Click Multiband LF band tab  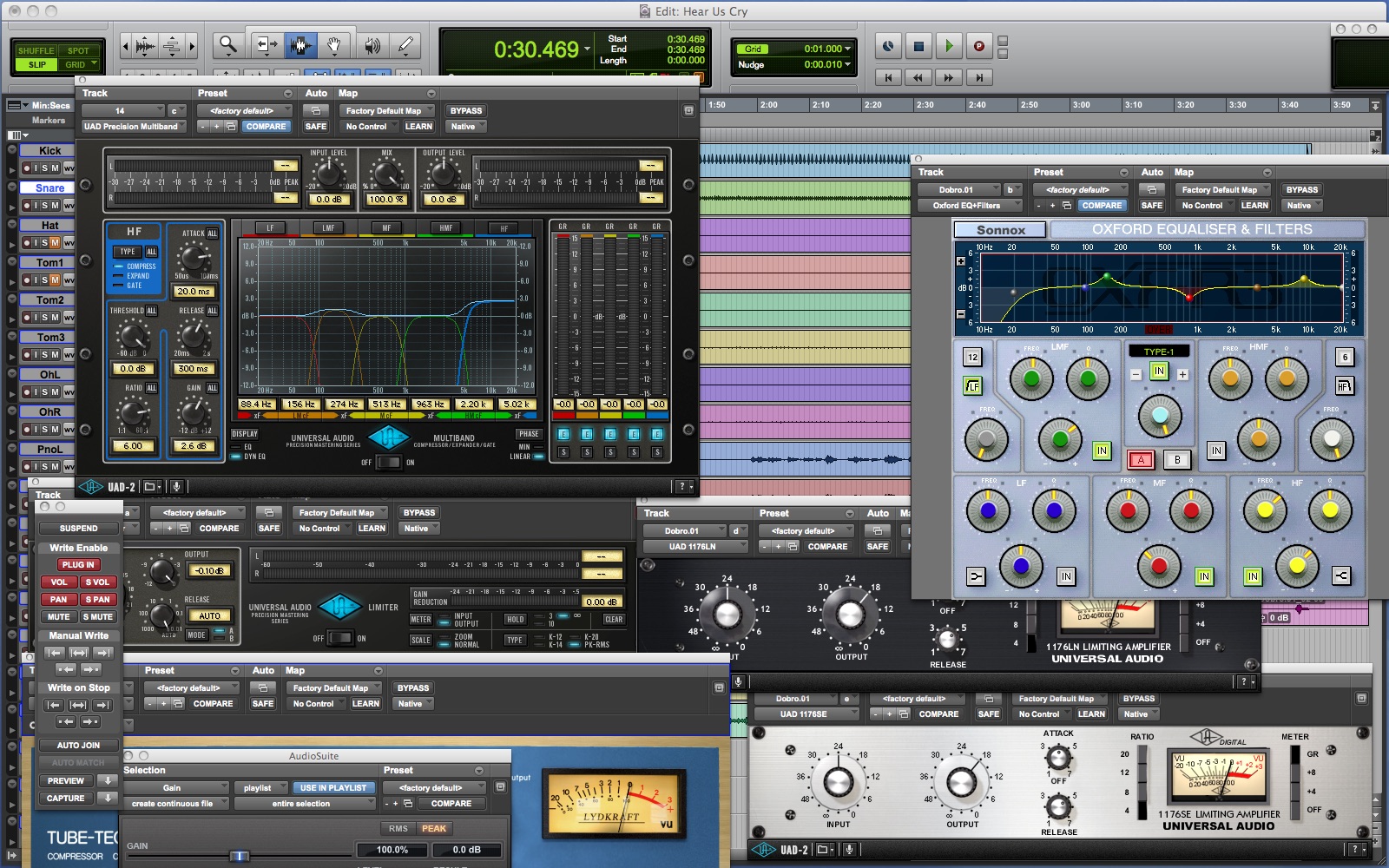[x=270, y=228]
